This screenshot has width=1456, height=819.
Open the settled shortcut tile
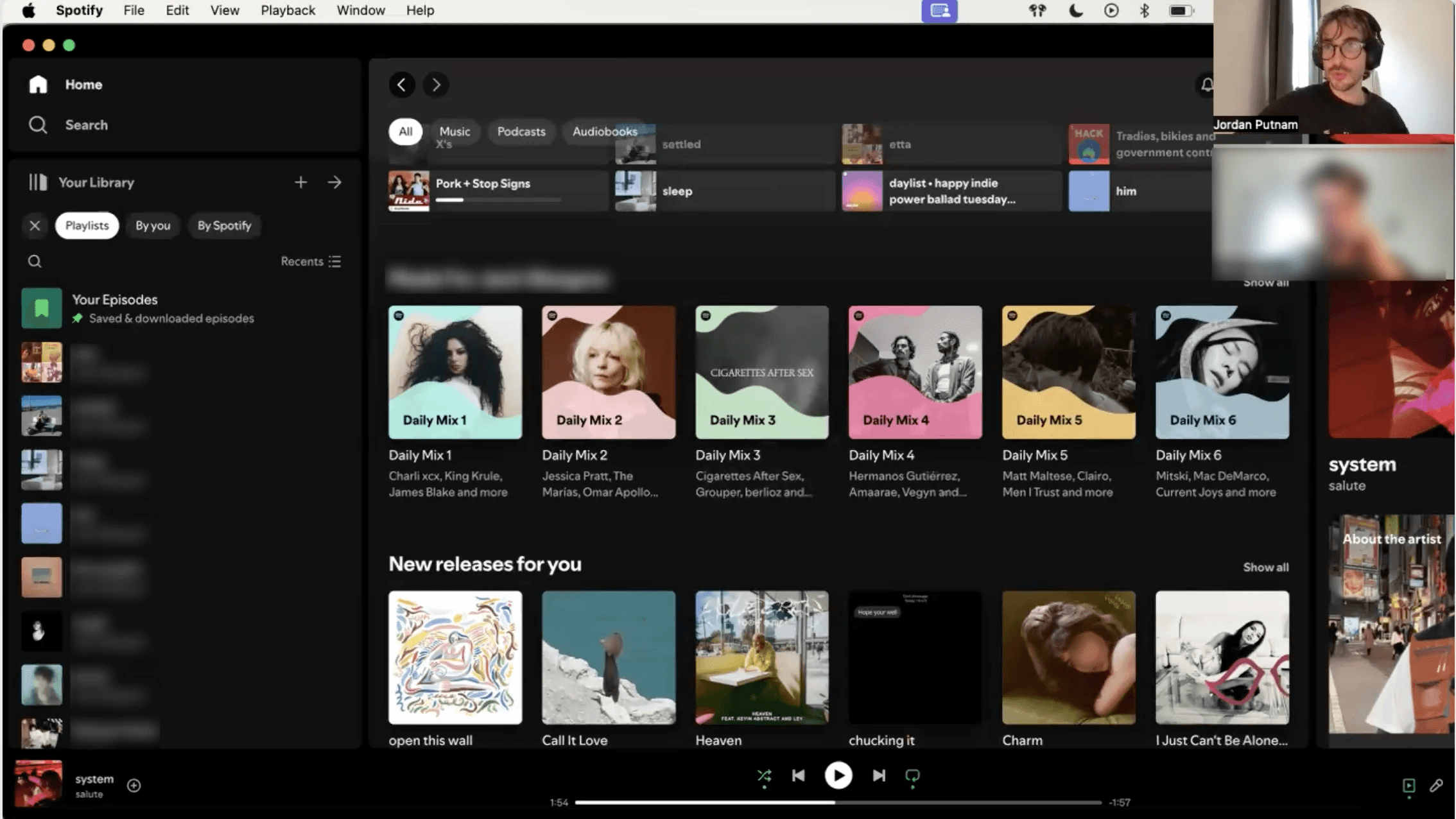[x=725, y=144]
